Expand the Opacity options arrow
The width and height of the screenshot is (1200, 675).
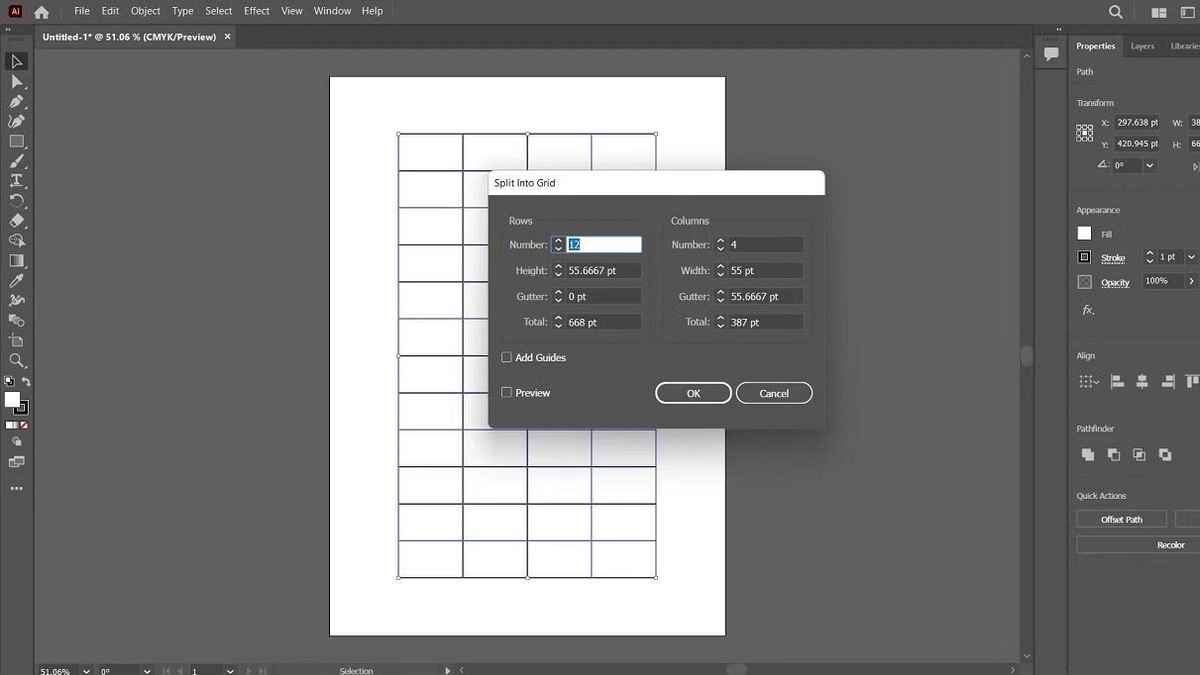[x=1191, y=282]
